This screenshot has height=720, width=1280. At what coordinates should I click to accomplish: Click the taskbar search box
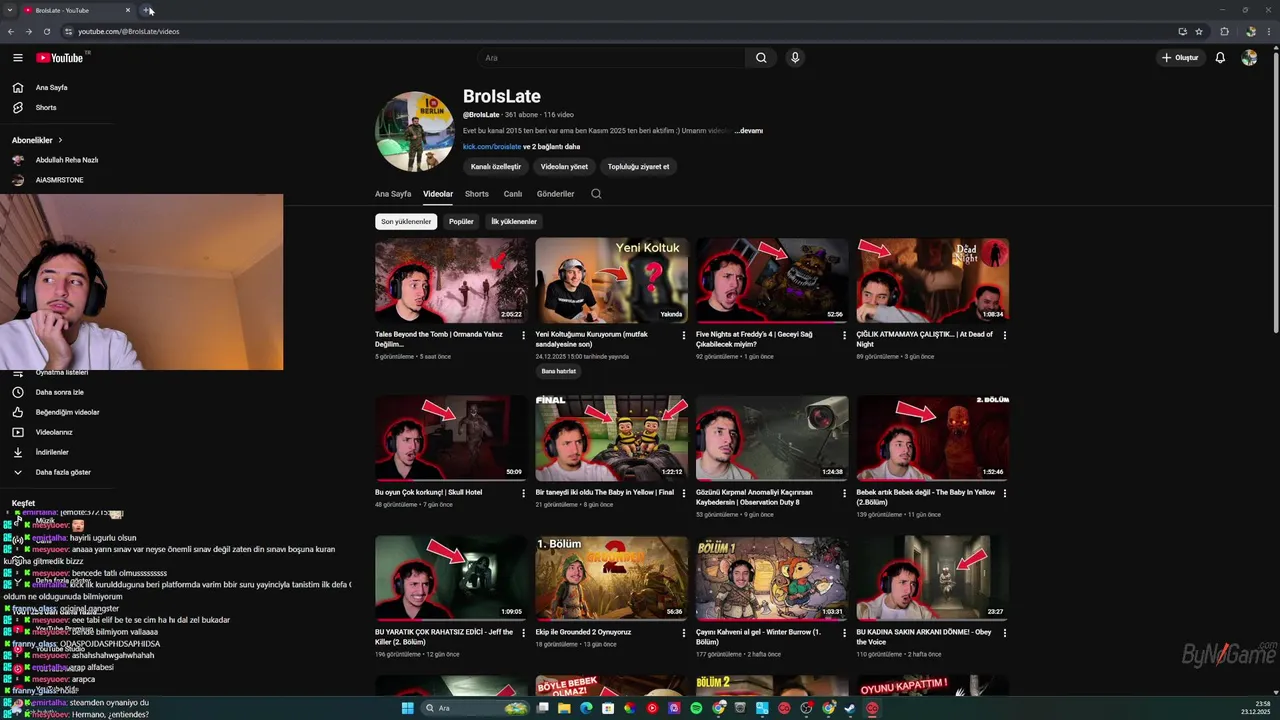[474, 708]
